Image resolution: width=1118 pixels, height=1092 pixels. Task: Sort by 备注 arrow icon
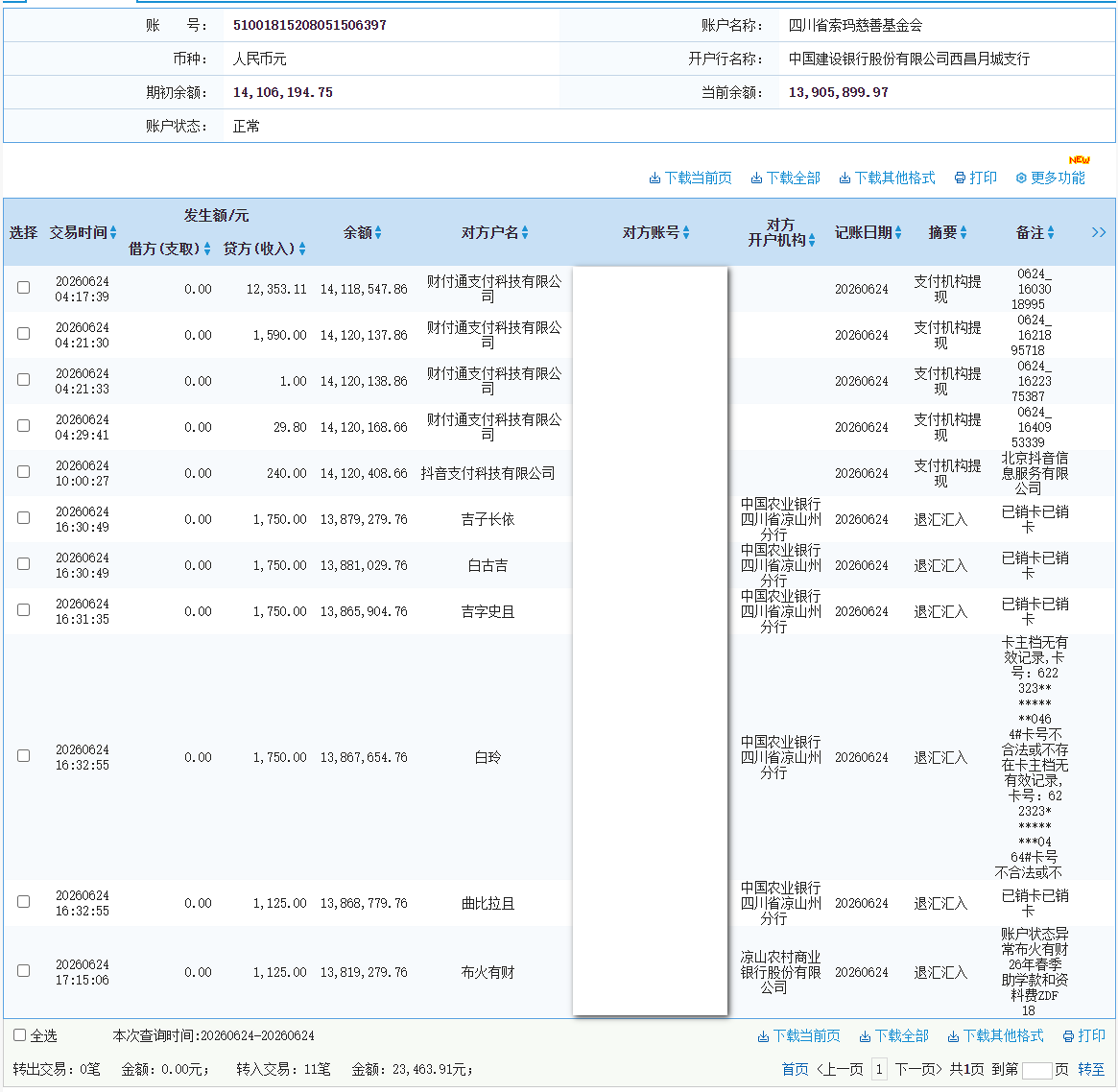[x=1050, y=232]
